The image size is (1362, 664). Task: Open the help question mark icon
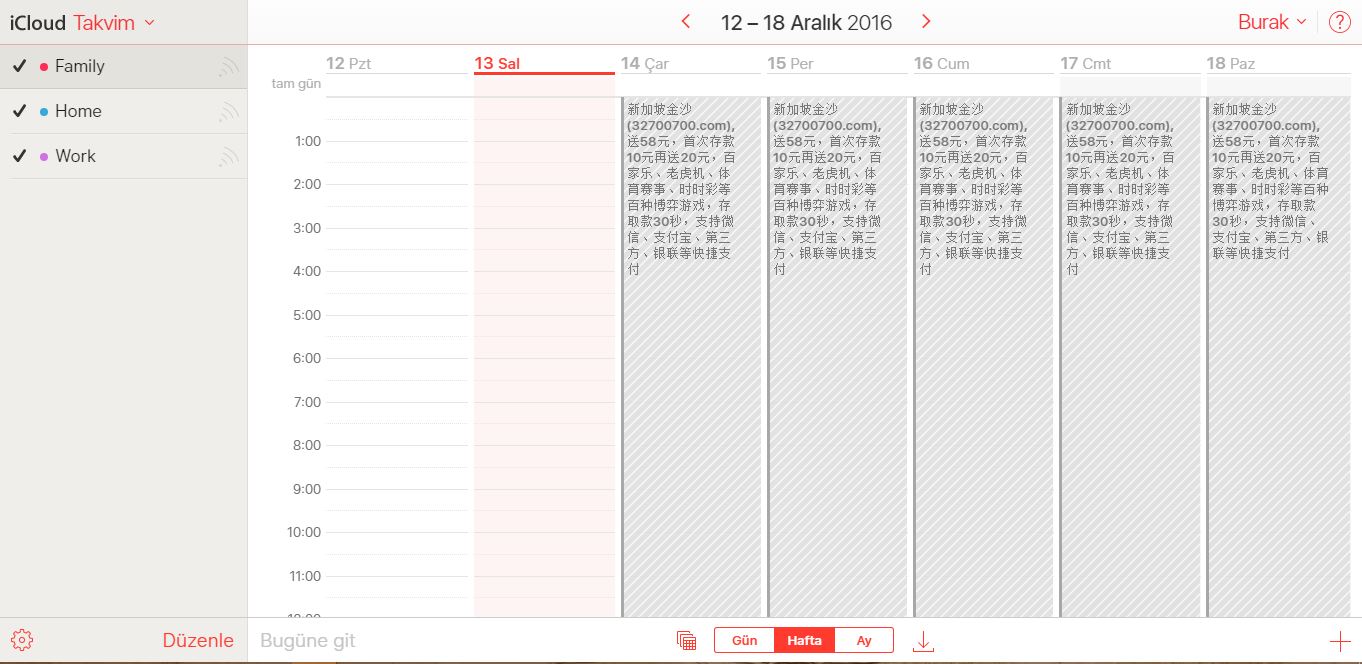click(1340, 22)
